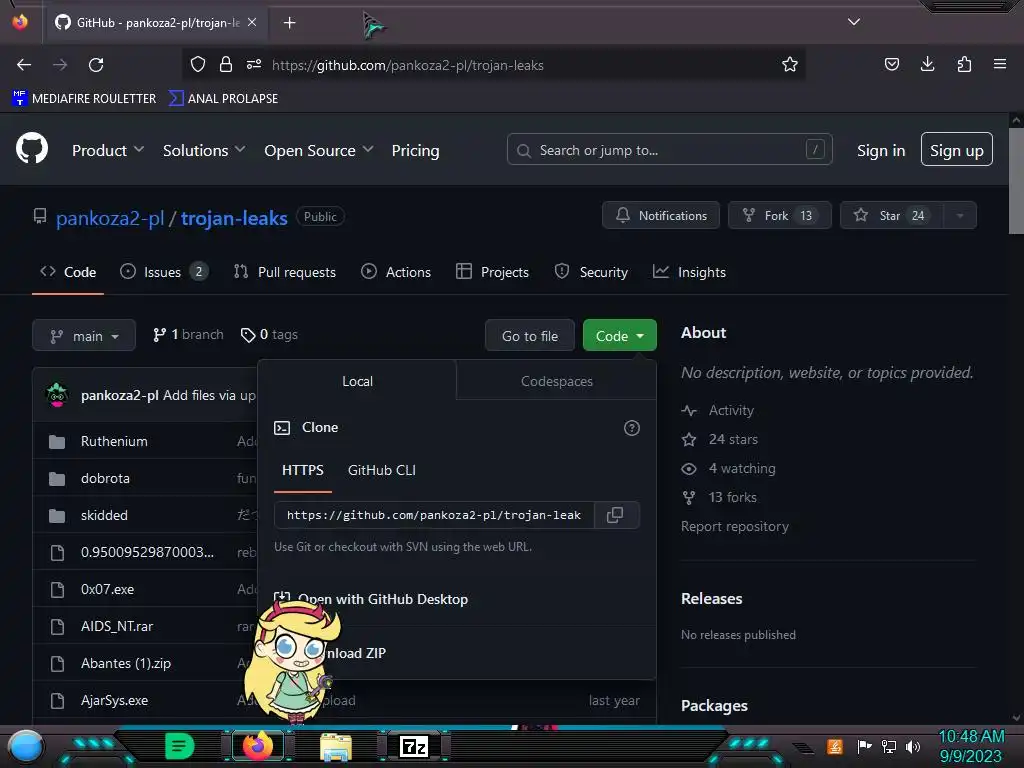This screenshot has width=1024, height=768.
Task: Open the Firefox downloads icon
Action: click(927, 64)
